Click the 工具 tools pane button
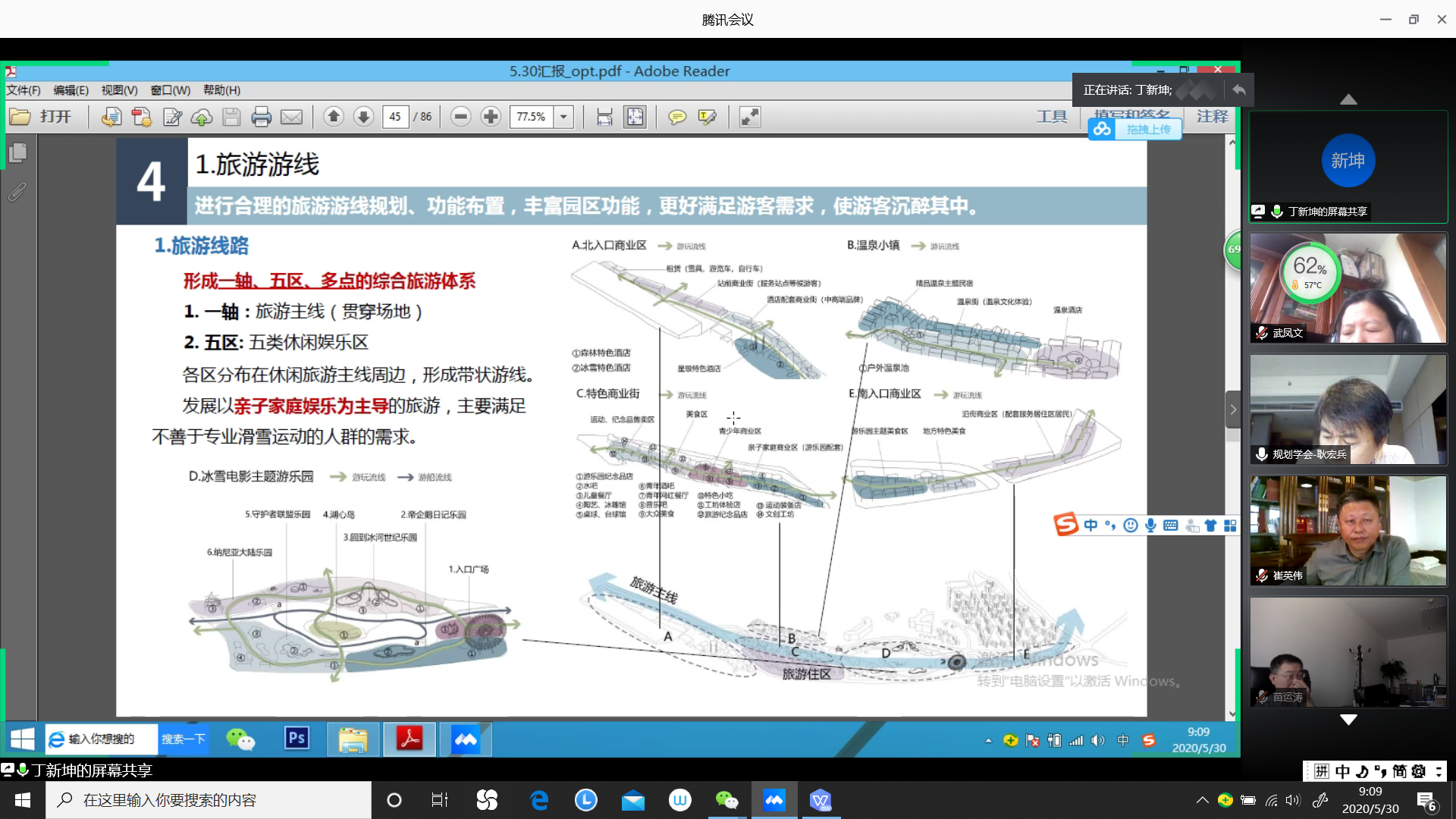1456x819 pixels. click(x=1051, y=117)
